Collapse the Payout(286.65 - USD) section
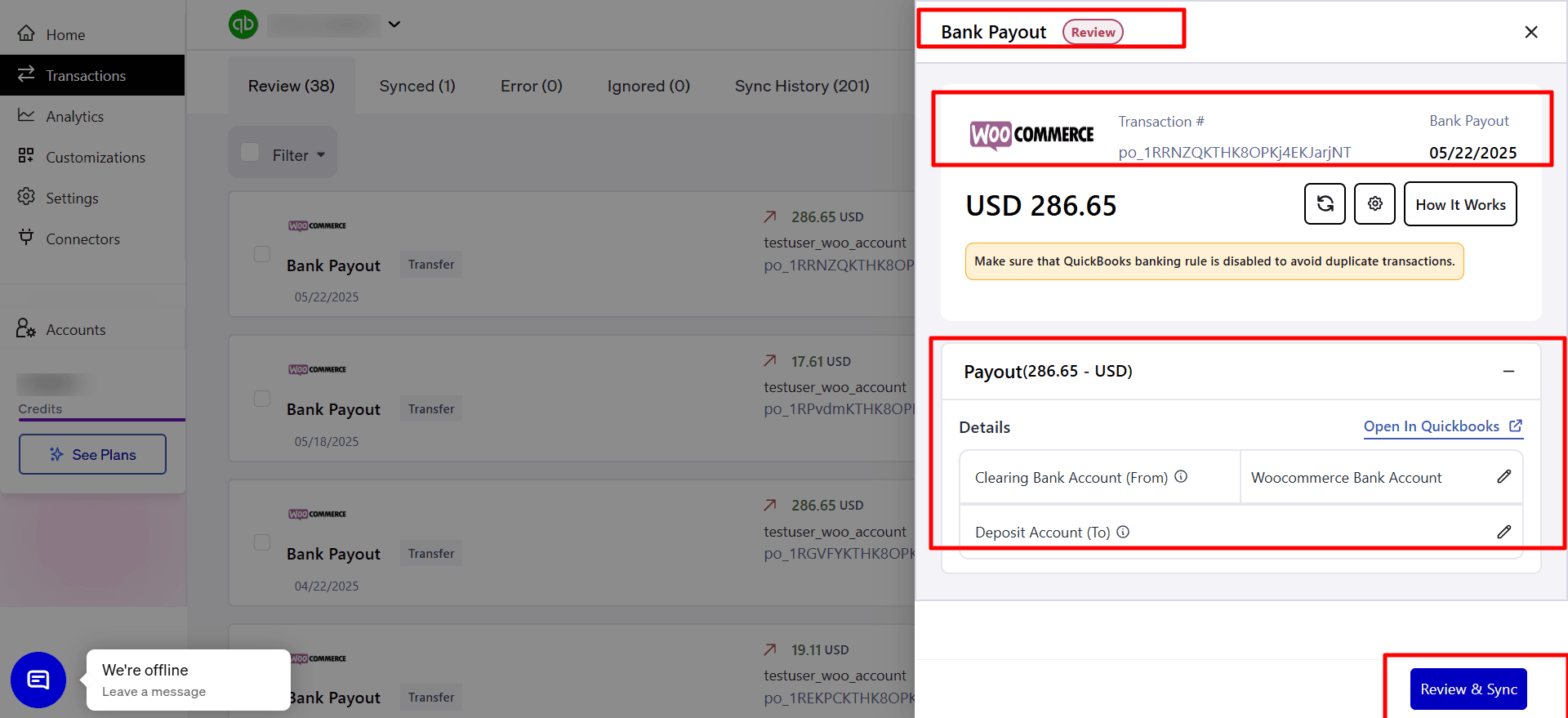 tap(1508, 371)
